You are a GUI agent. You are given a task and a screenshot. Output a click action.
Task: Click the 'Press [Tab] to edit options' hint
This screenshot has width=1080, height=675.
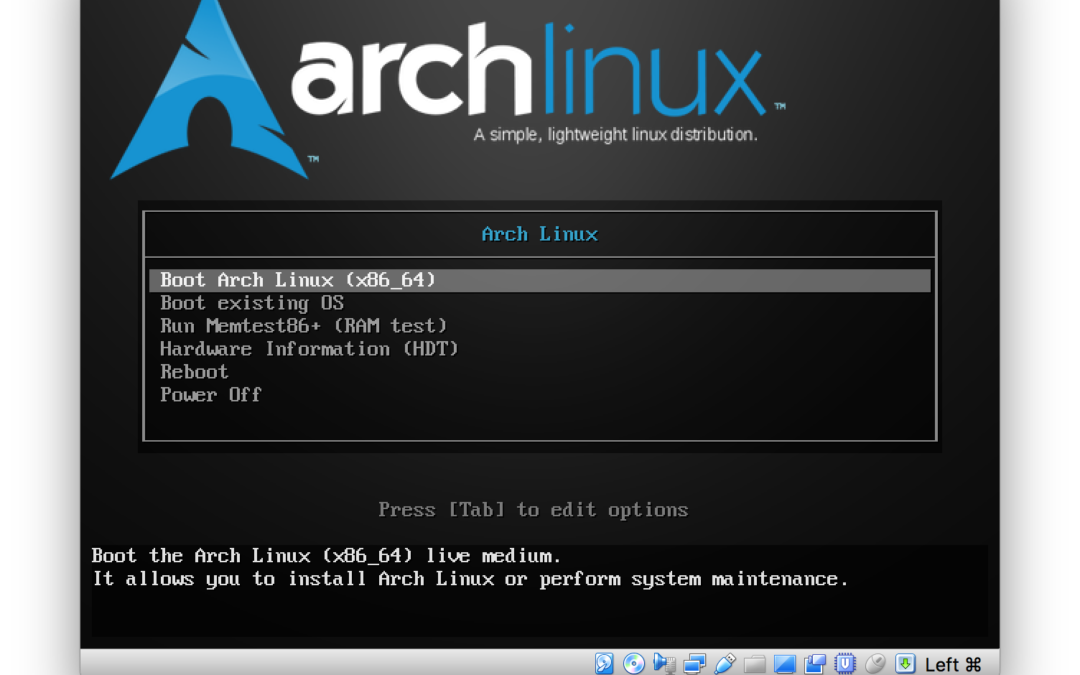533,510
